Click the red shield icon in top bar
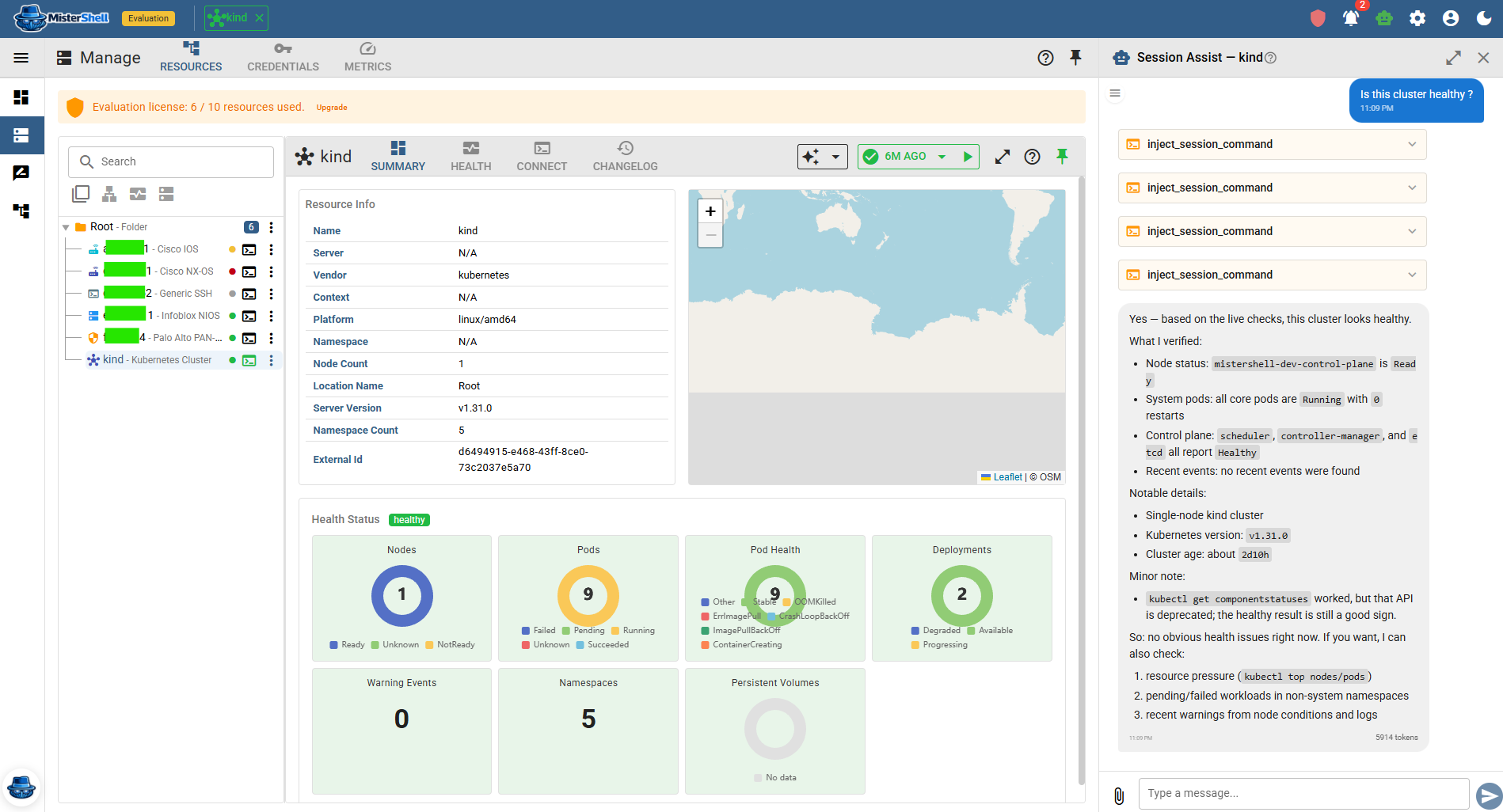 click(x=1318, y=18)
